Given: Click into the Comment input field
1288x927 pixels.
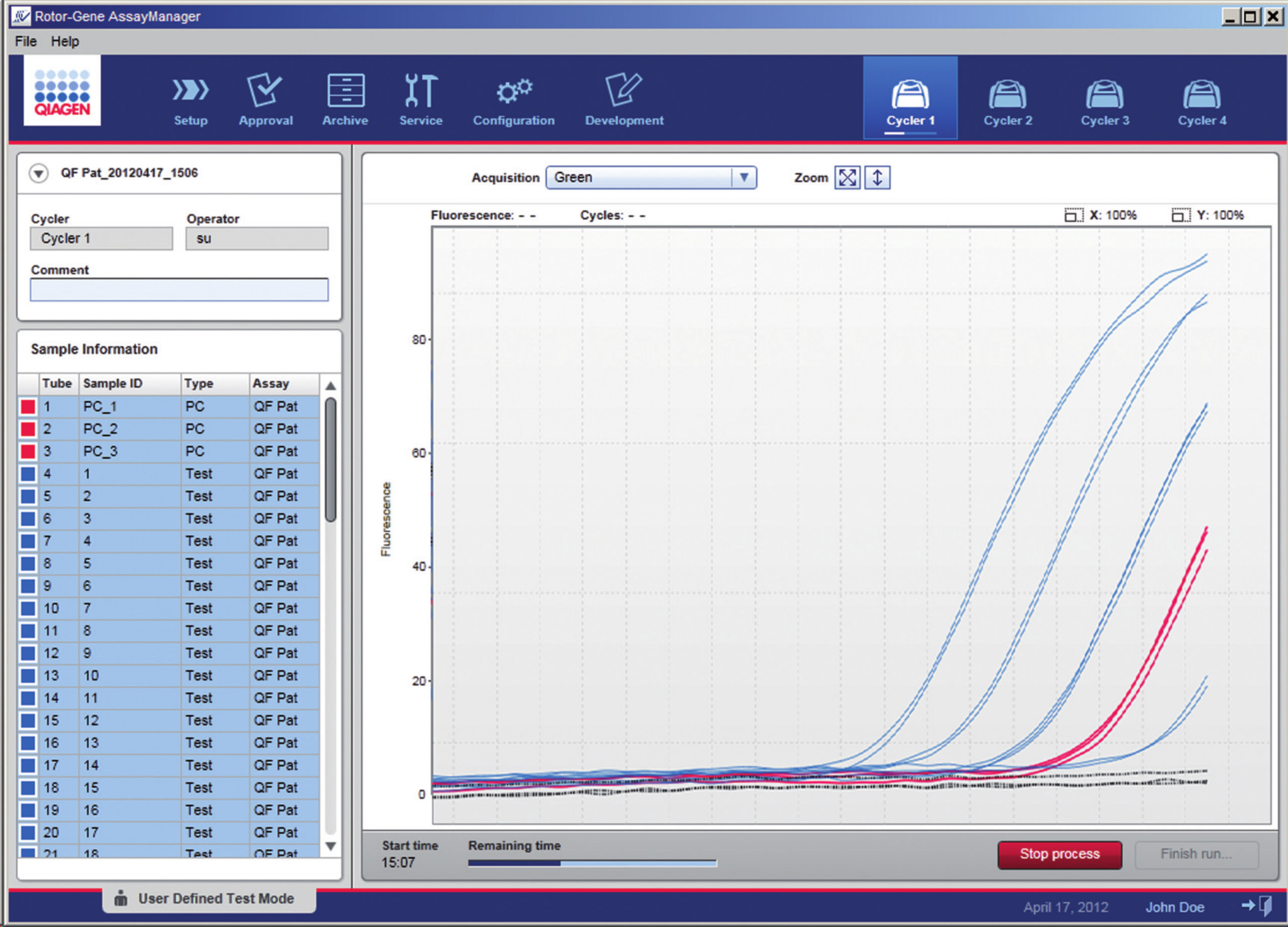Looking at the screenshot, I should (x=179, y=290).
